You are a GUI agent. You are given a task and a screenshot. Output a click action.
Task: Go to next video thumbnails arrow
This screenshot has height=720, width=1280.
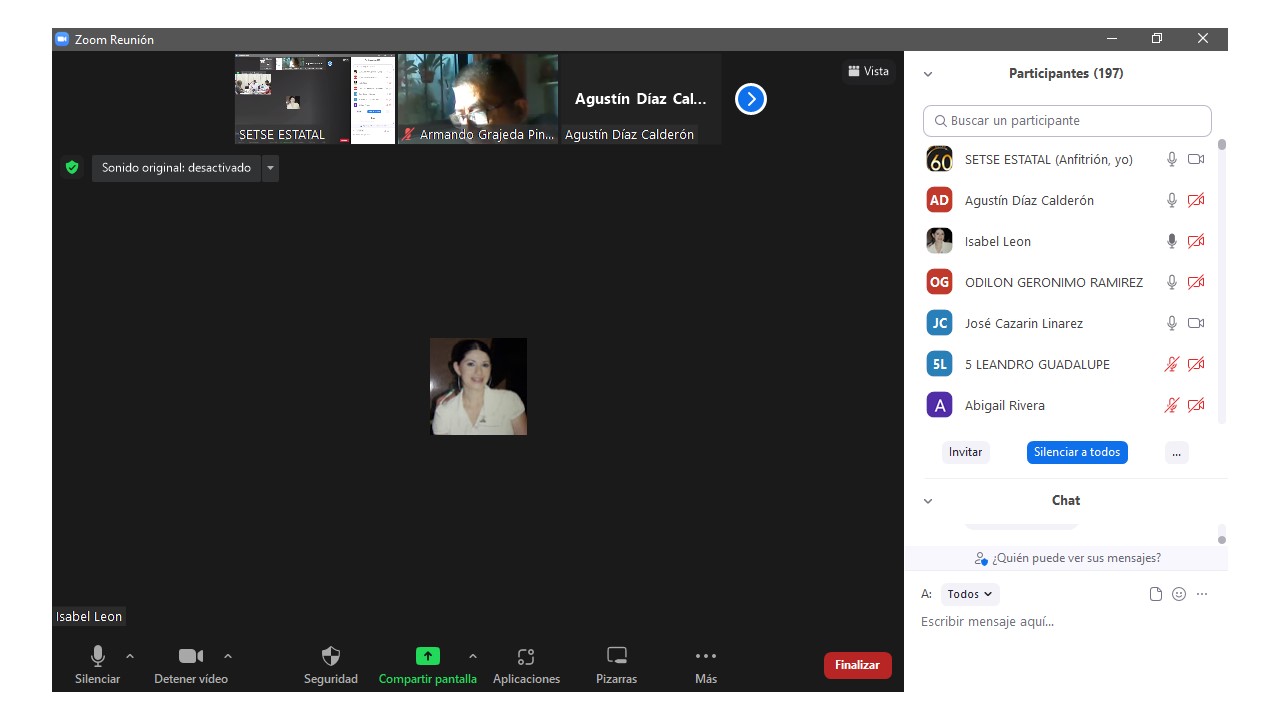click(751, 99)
